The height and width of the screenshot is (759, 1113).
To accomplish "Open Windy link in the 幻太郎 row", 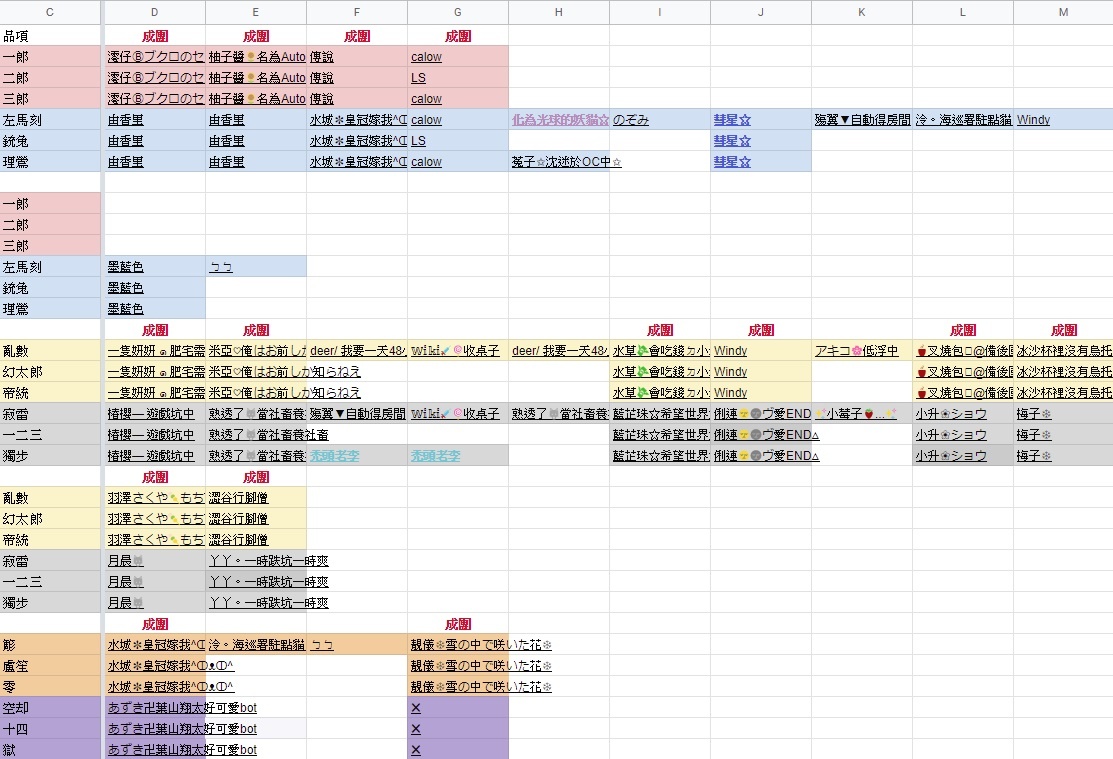I will click(x=730, y=372).
